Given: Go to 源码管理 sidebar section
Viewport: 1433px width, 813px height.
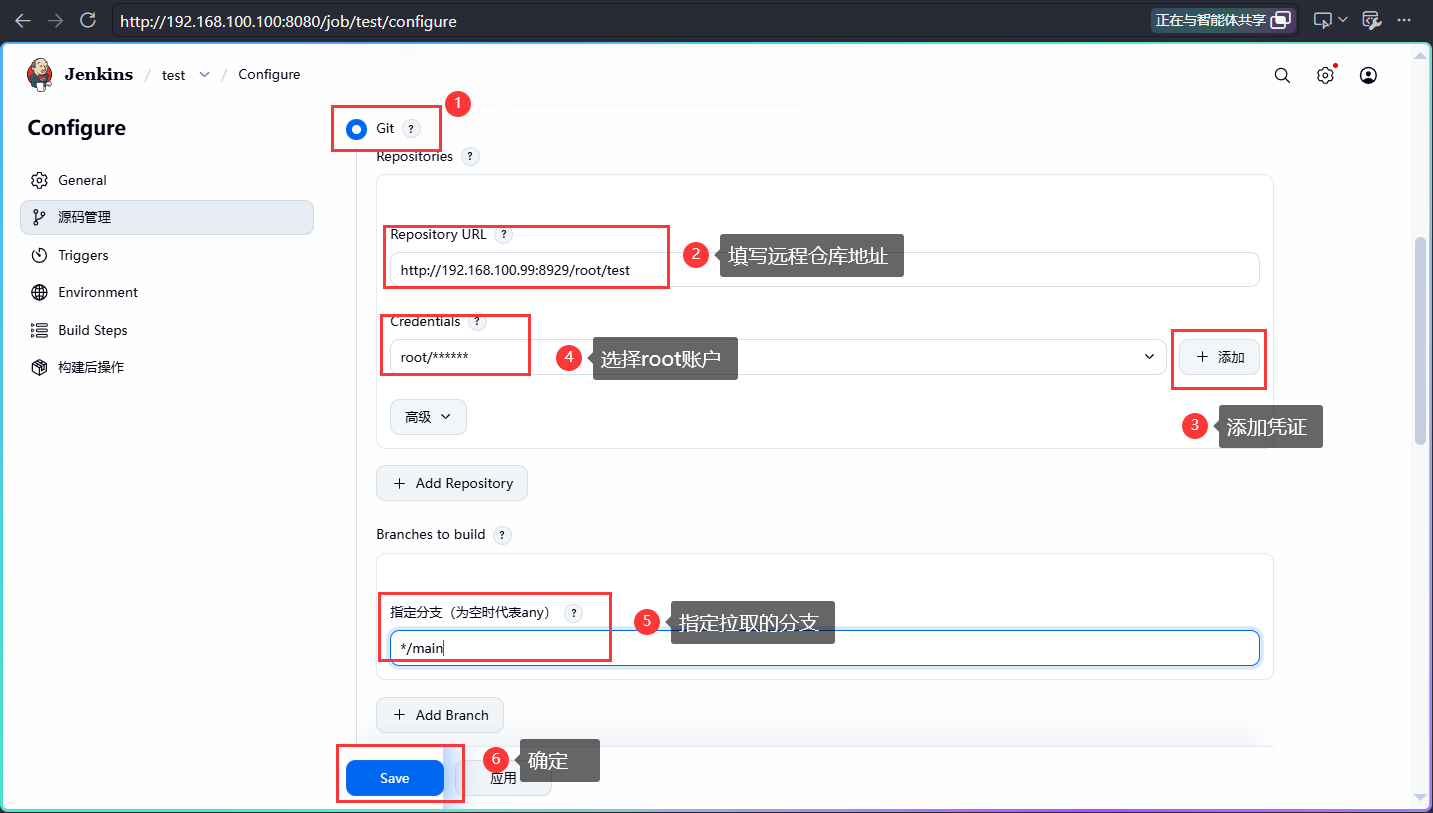Looking at the screenshot, I should (167, 217).
